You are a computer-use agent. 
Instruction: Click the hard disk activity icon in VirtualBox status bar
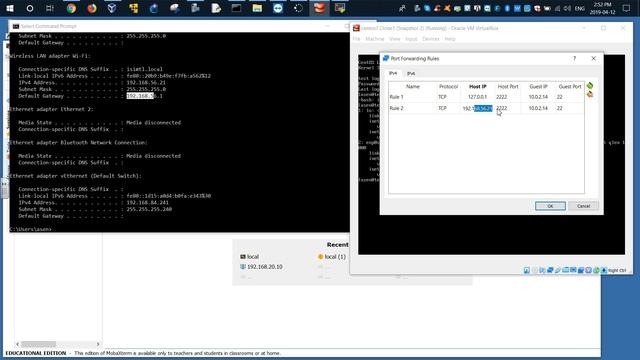[x=527, y=270]
